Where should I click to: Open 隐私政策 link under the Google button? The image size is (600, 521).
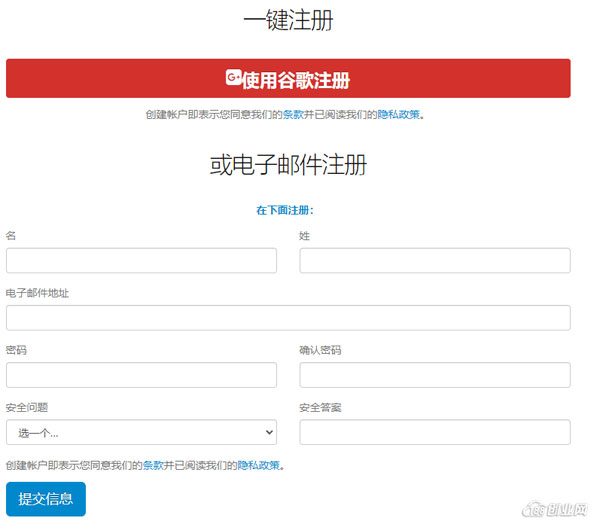(398, 114)
